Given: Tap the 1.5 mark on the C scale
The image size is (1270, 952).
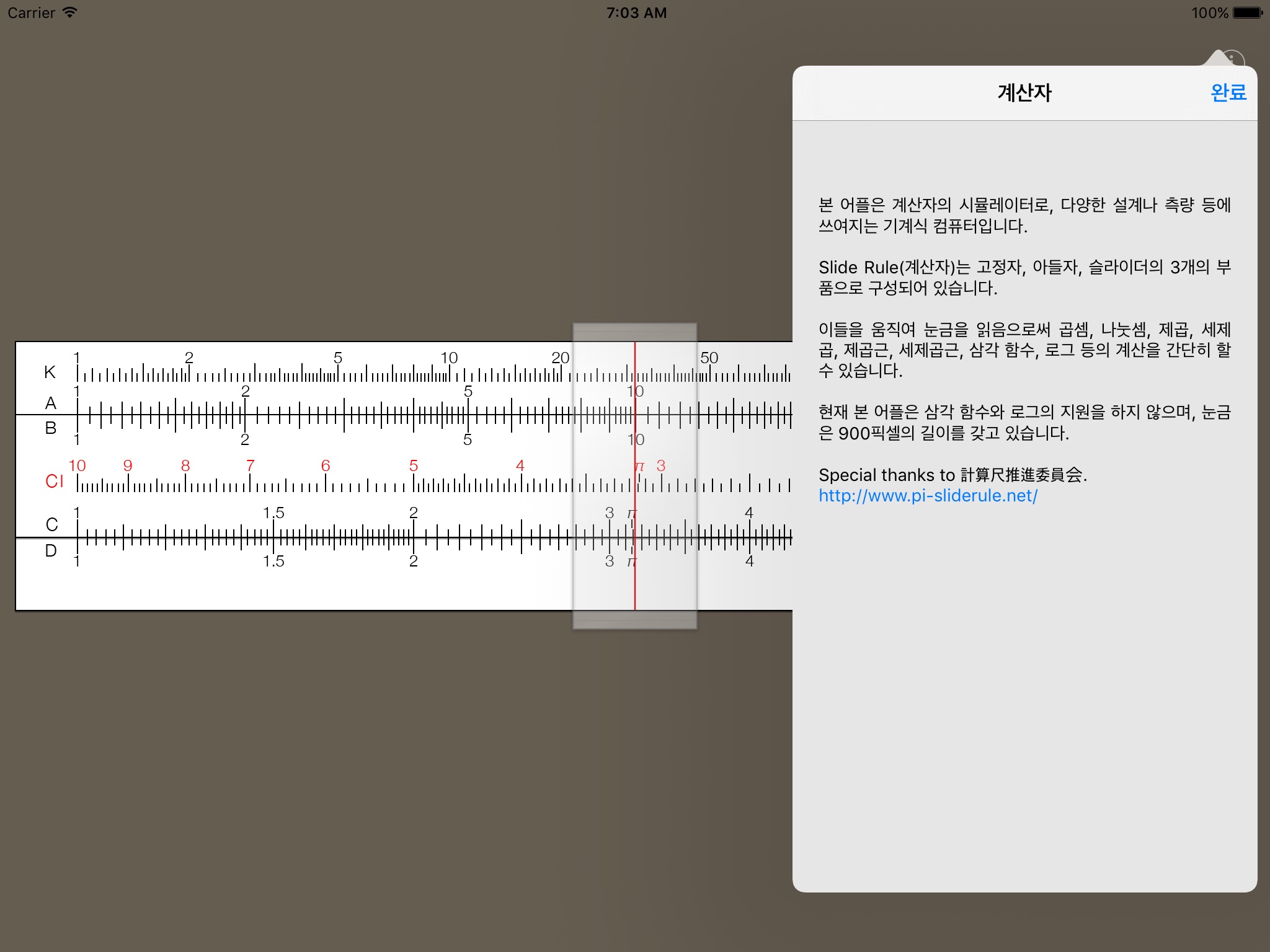Looking at the screenshot, I should click(273, 513).
